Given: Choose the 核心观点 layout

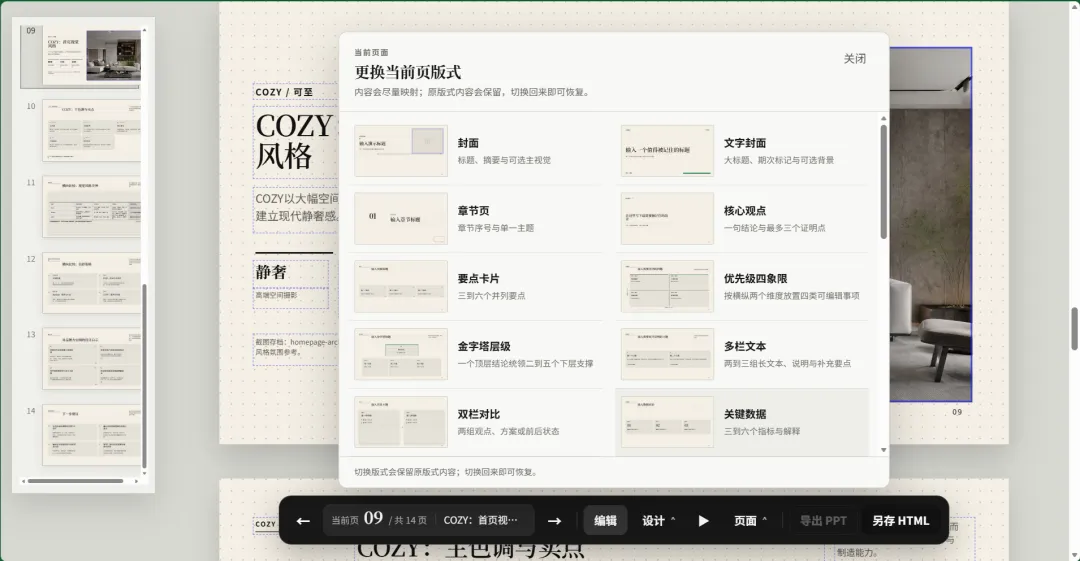Looking at the screenshot, I should (x=742, y=218).
